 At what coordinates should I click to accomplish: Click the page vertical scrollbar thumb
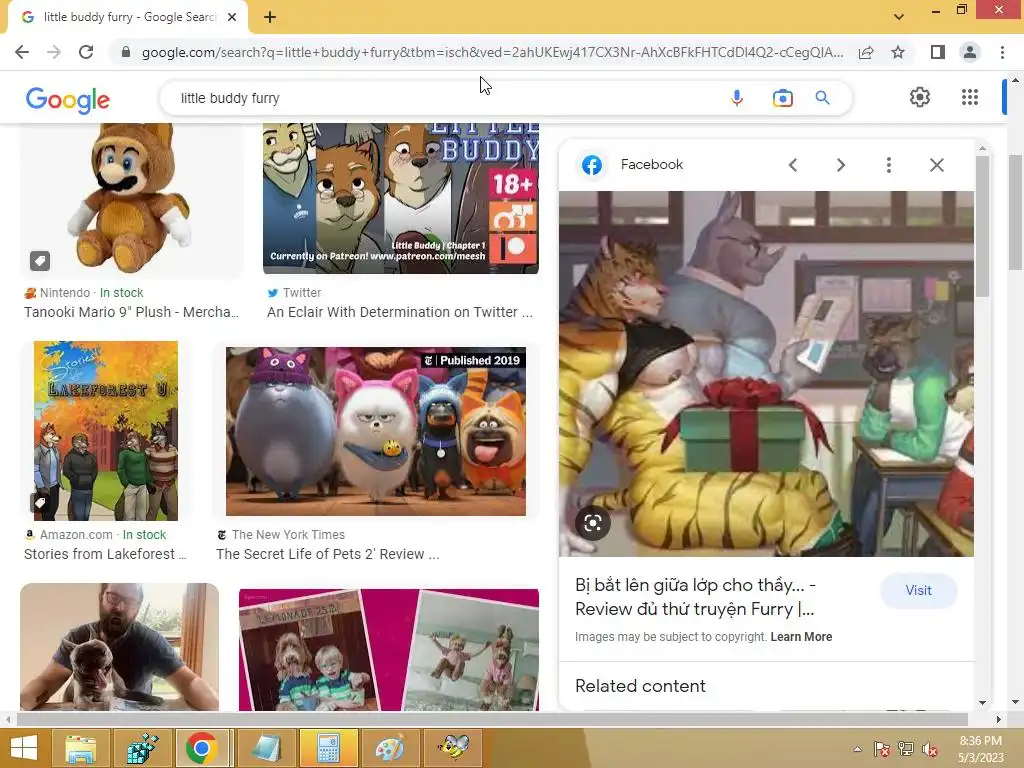click(x=1015, y=212)
